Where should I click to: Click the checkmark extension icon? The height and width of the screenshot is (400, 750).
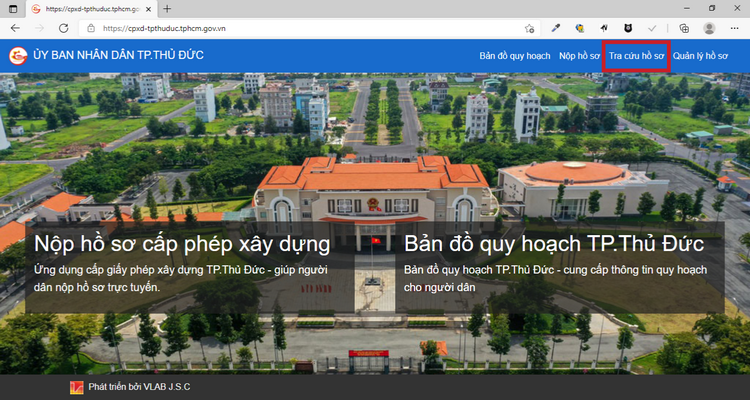pos(652,28)
